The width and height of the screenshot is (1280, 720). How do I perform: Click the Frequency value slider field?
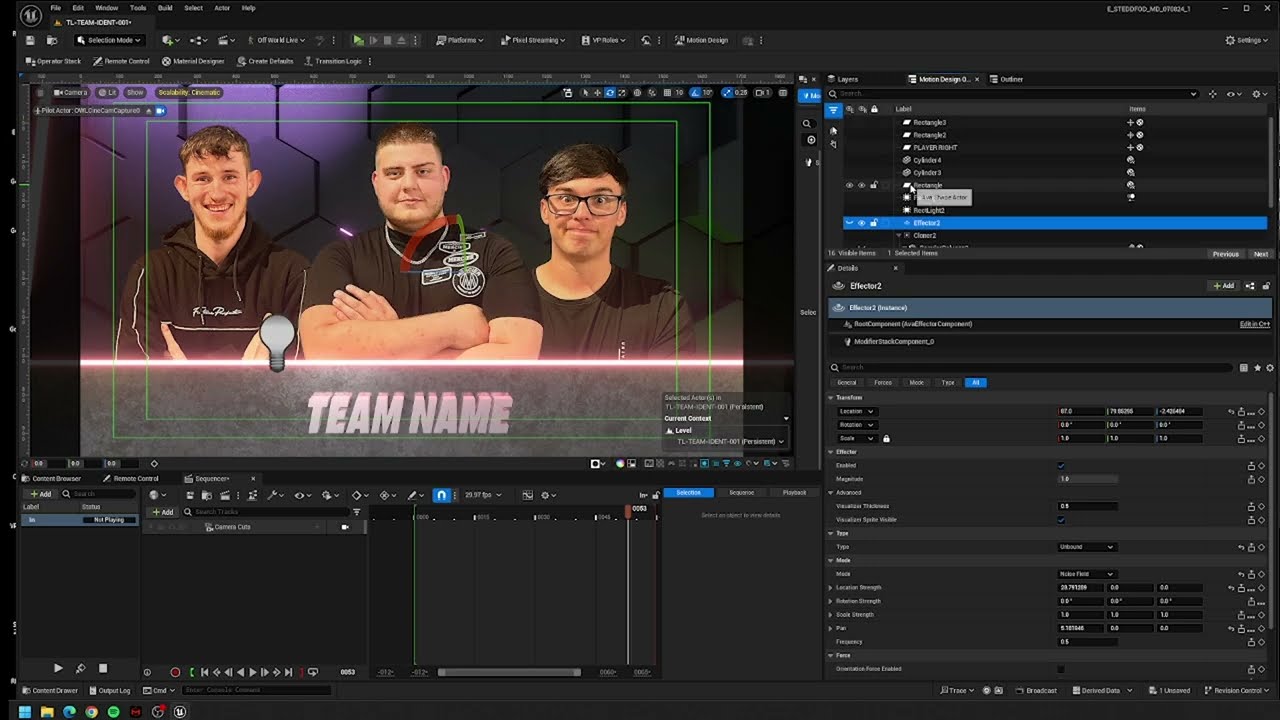click(x=1087, y=642)
